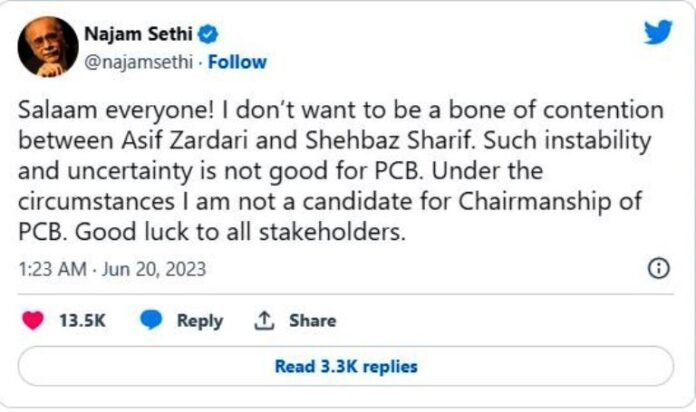This screenshot has height=412, width=696.
Task: Like the tweet with heart icon
Action: point(33,321)
